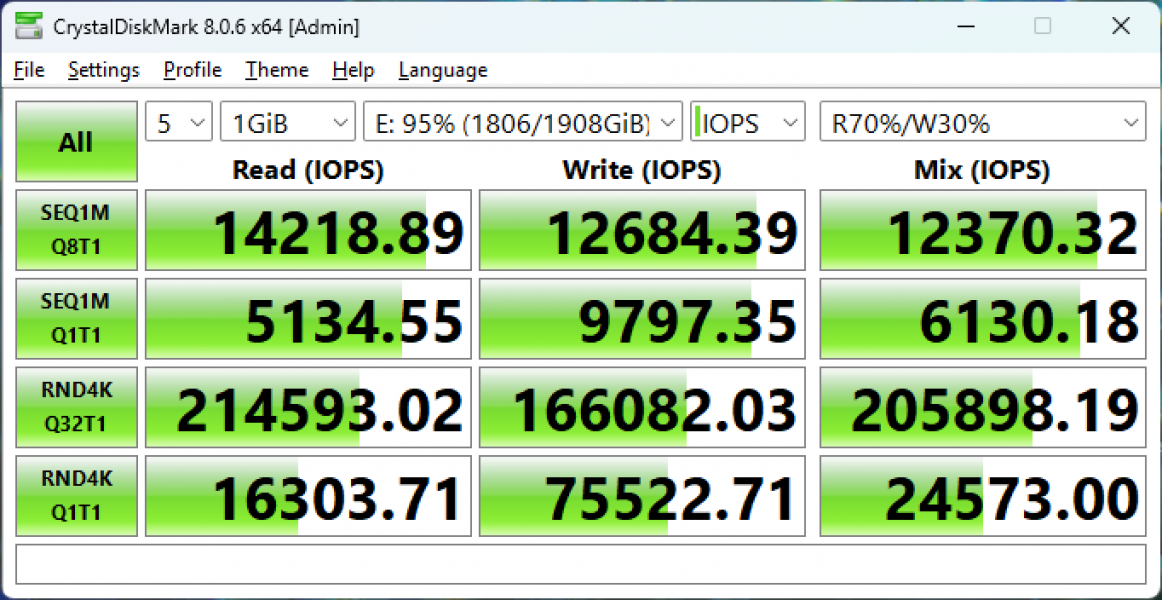The image size is (1162, 600).
Task: Click the SEQ1M Q1T1 write value 9797.35
Action: [x=642, y=319]
